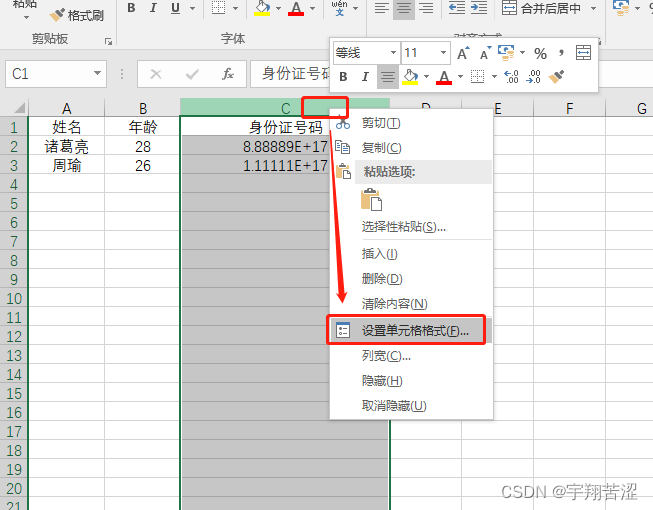This screenshot has width=653, height=510.
Task: Choose Copy 复制(C) from context menu
Action: pos(411,147)
